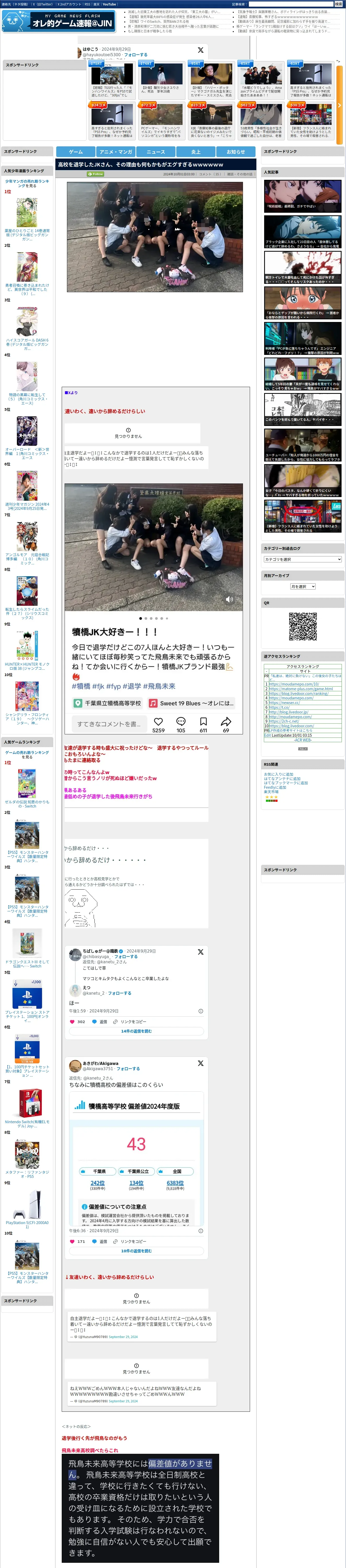Open the main article title heading
Viewport: 346px width, 1568px height.
[141, 164]
